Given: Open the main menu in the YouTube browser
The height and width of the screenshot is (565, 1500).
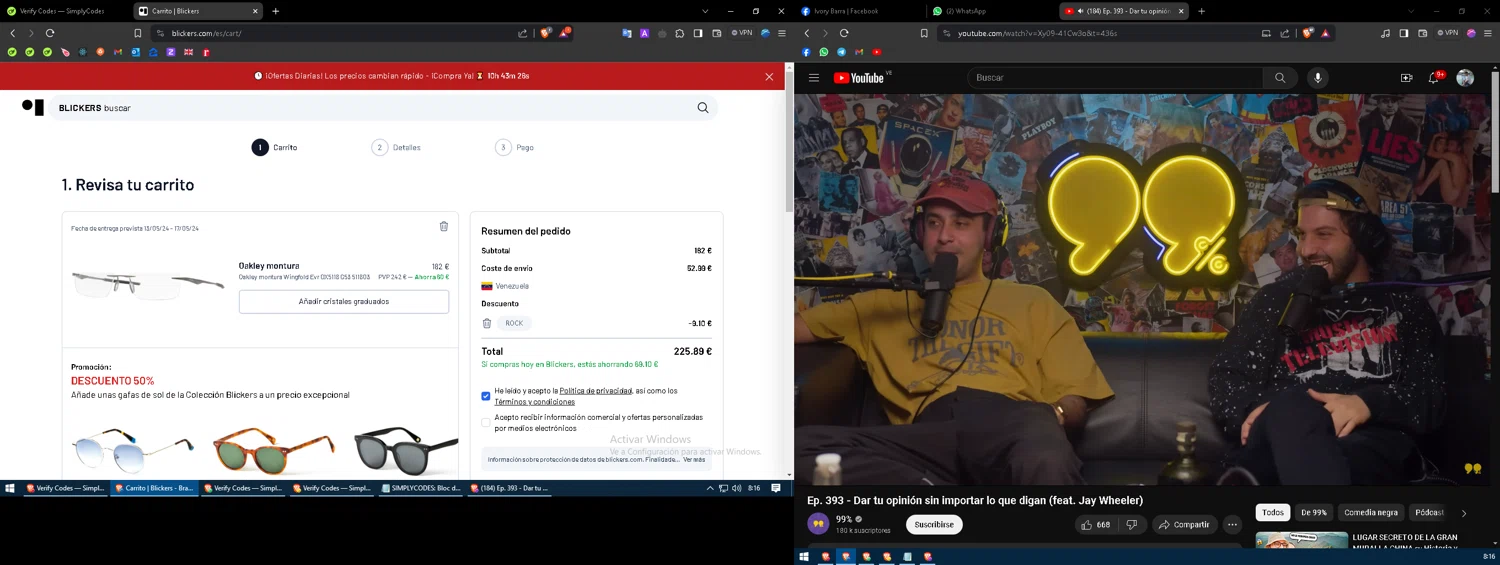Looking at the screenshot, I should [1489, 33].
